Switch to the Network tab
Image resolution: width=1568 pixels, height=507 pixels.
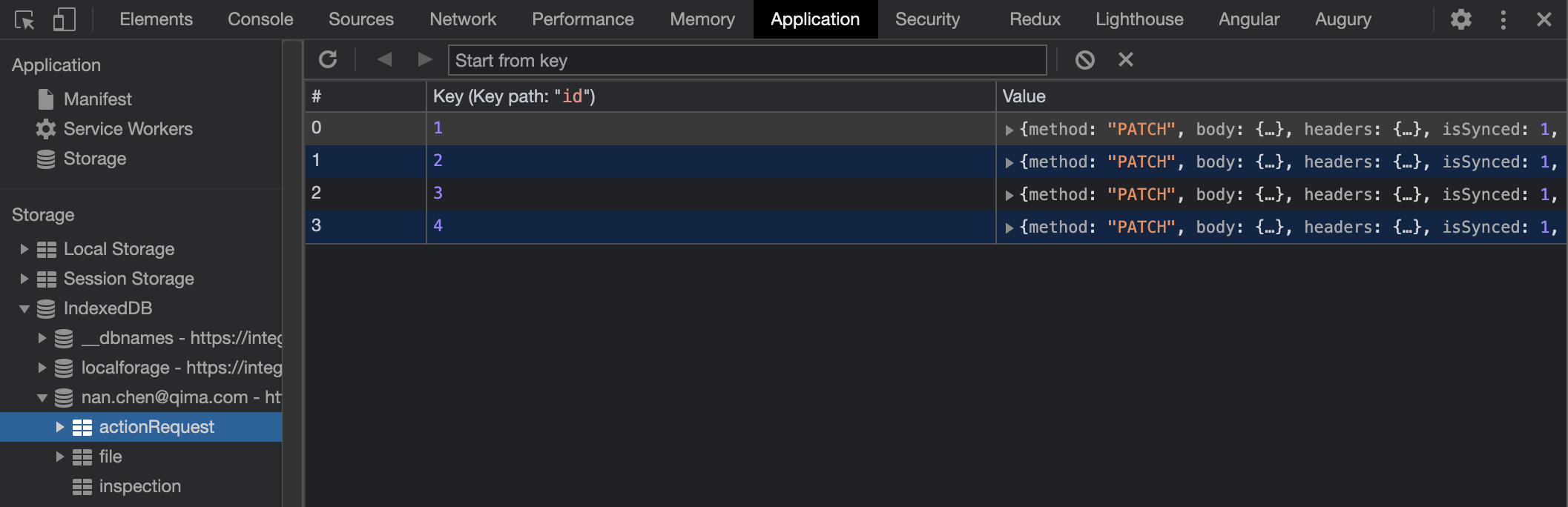coord(462,19)
